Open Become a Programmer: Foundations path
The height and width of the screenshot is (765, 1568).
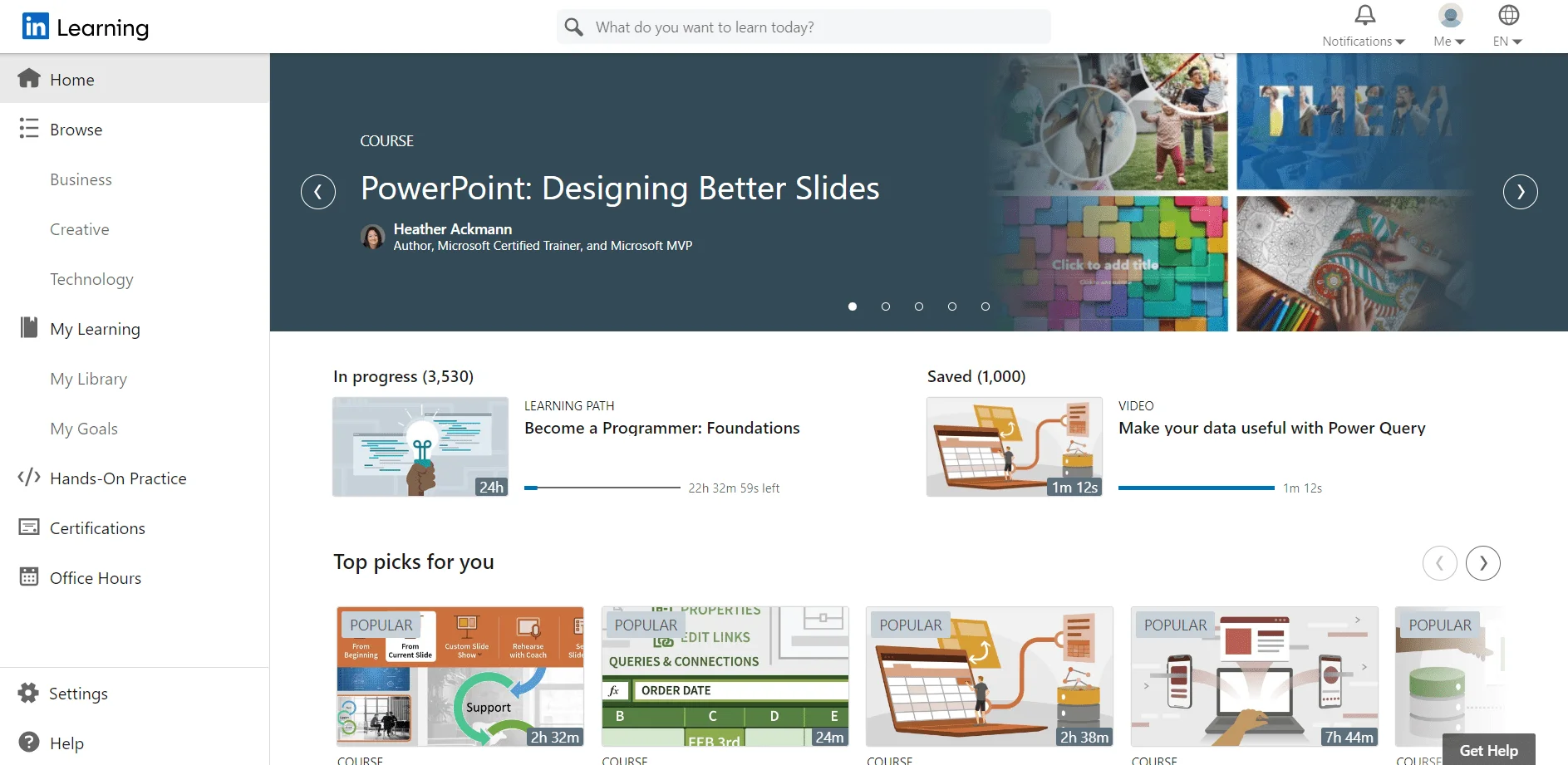pos(661,428)
